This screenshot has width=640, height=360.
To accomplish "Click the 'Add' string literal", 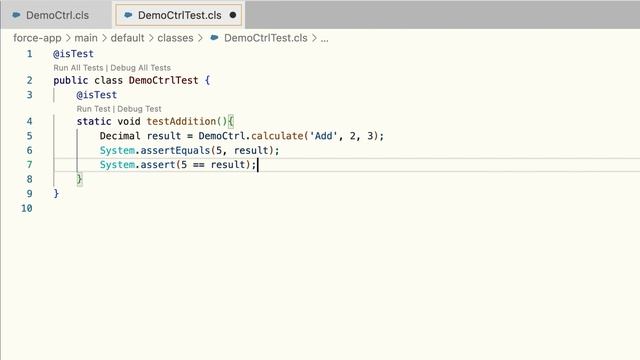I will click(x=324, y=136).
